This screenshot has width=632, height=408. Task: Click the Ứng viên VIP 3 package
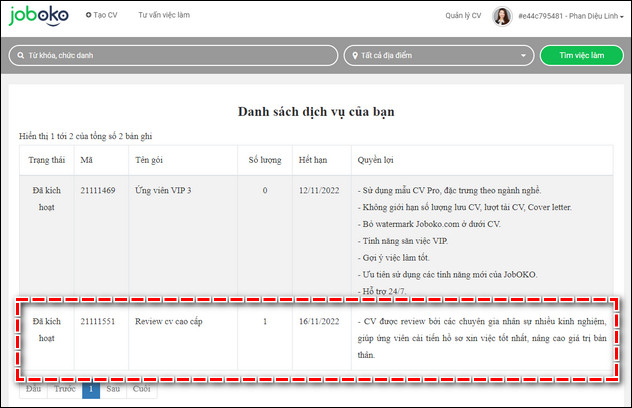[162, 190]
